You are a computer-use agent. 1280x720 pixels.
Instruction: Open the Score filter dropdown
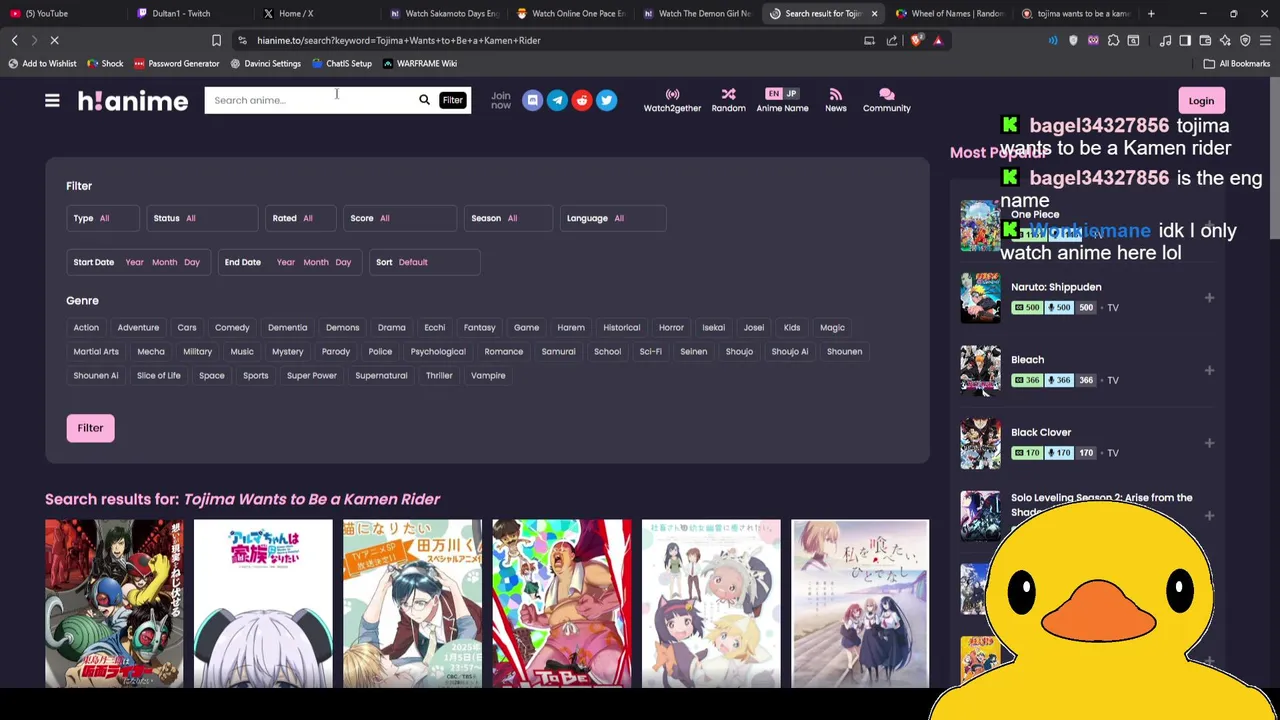399,218
